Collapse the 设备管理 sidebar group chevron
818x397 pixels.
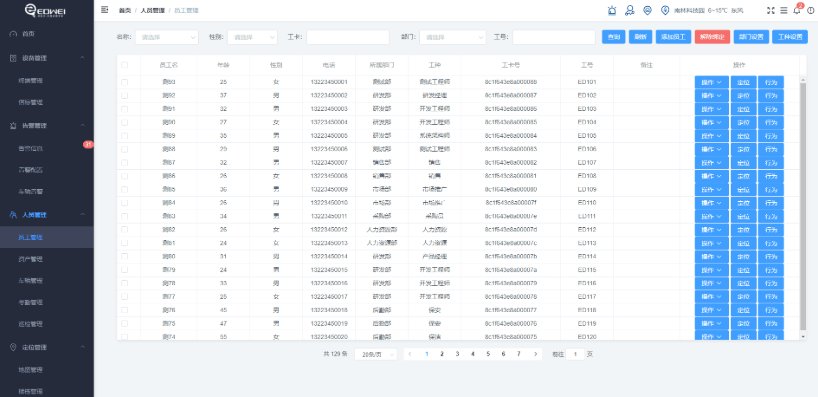(83, 58)
